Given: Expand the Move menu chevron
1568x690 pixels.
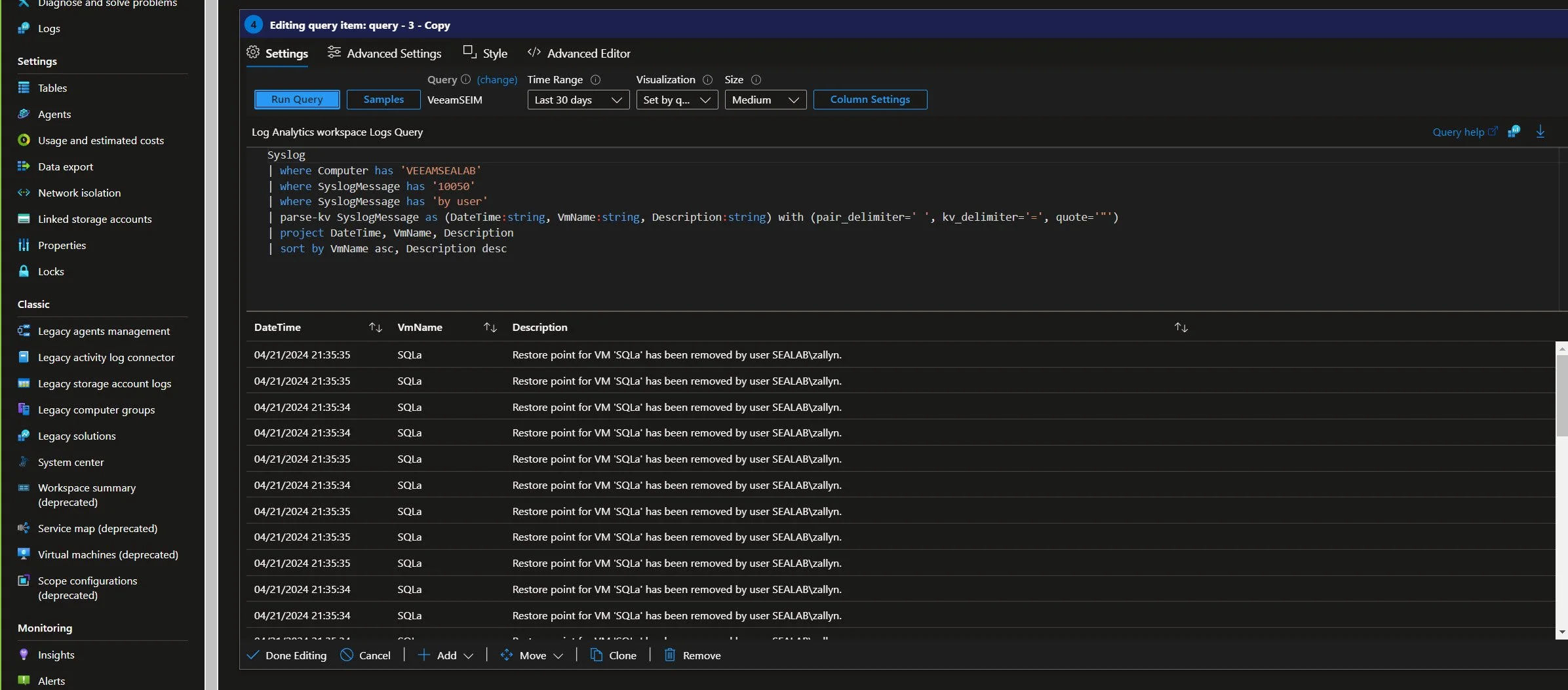Looking at the screenshot, I should click(559, 656).
